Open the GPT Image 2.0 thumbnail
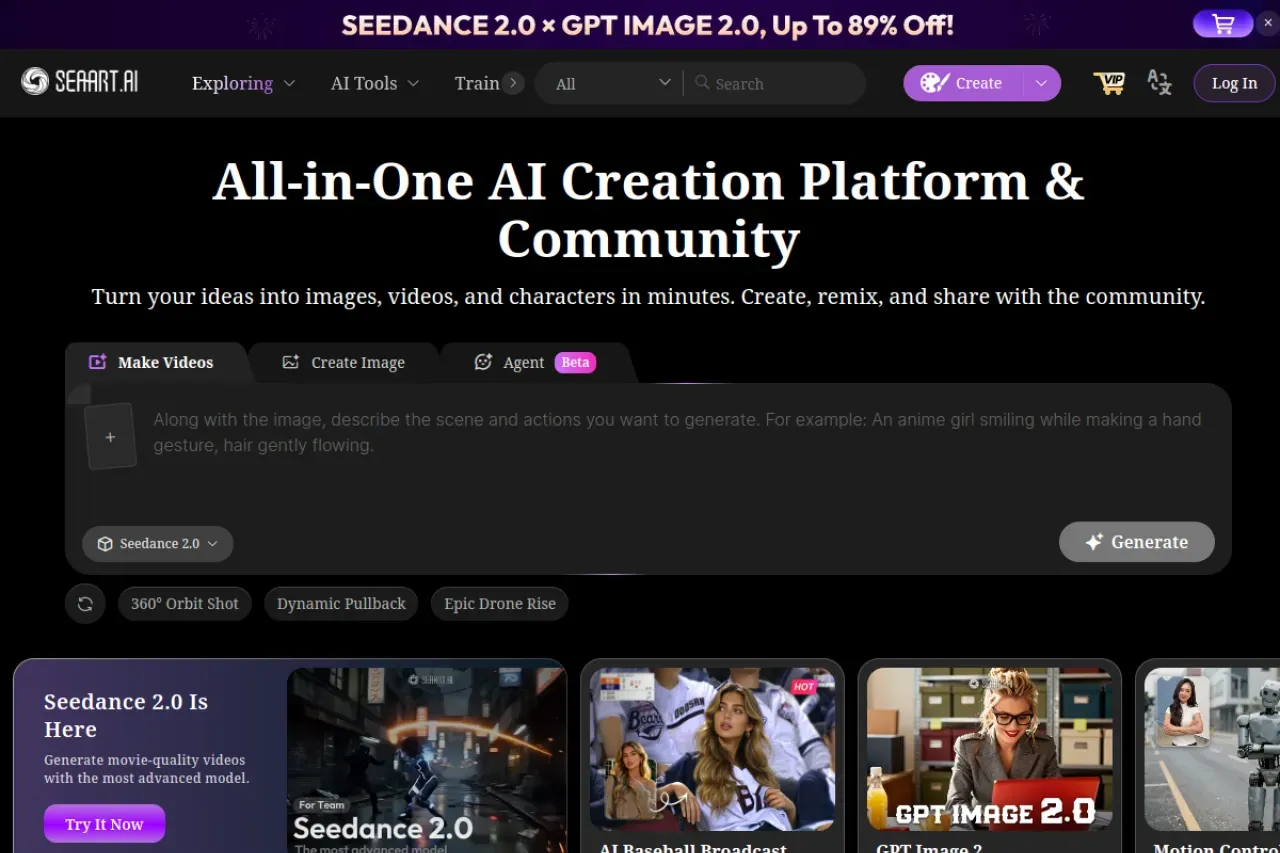 (x=990, y=749)
